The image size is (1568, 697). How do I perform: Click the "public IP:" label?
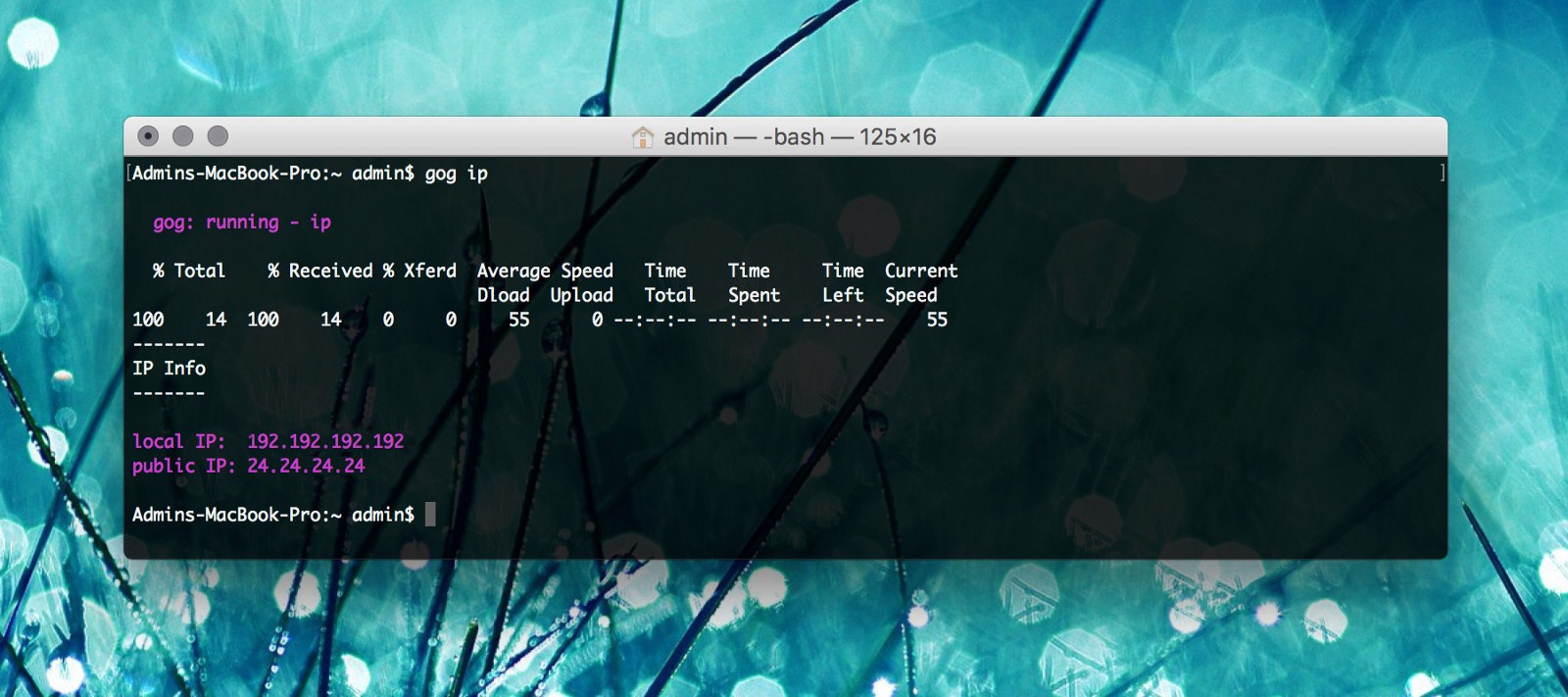pos(183,466)
